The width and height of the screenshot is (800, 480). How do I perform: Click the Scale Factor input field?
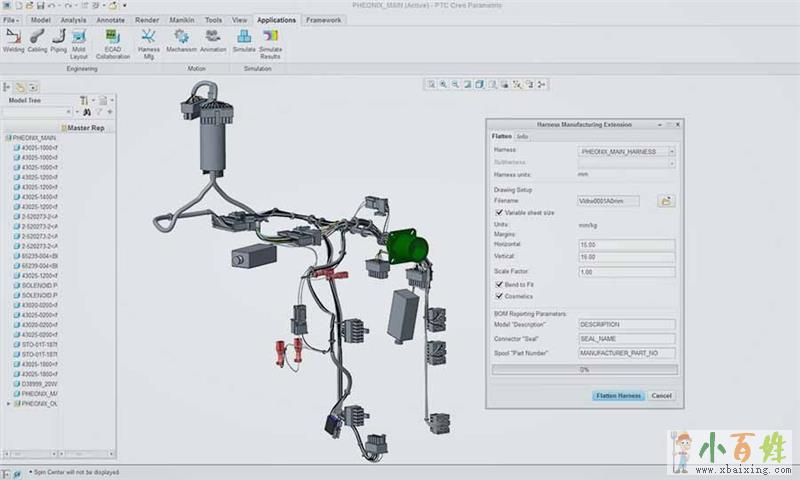click(x=626, y=272)
